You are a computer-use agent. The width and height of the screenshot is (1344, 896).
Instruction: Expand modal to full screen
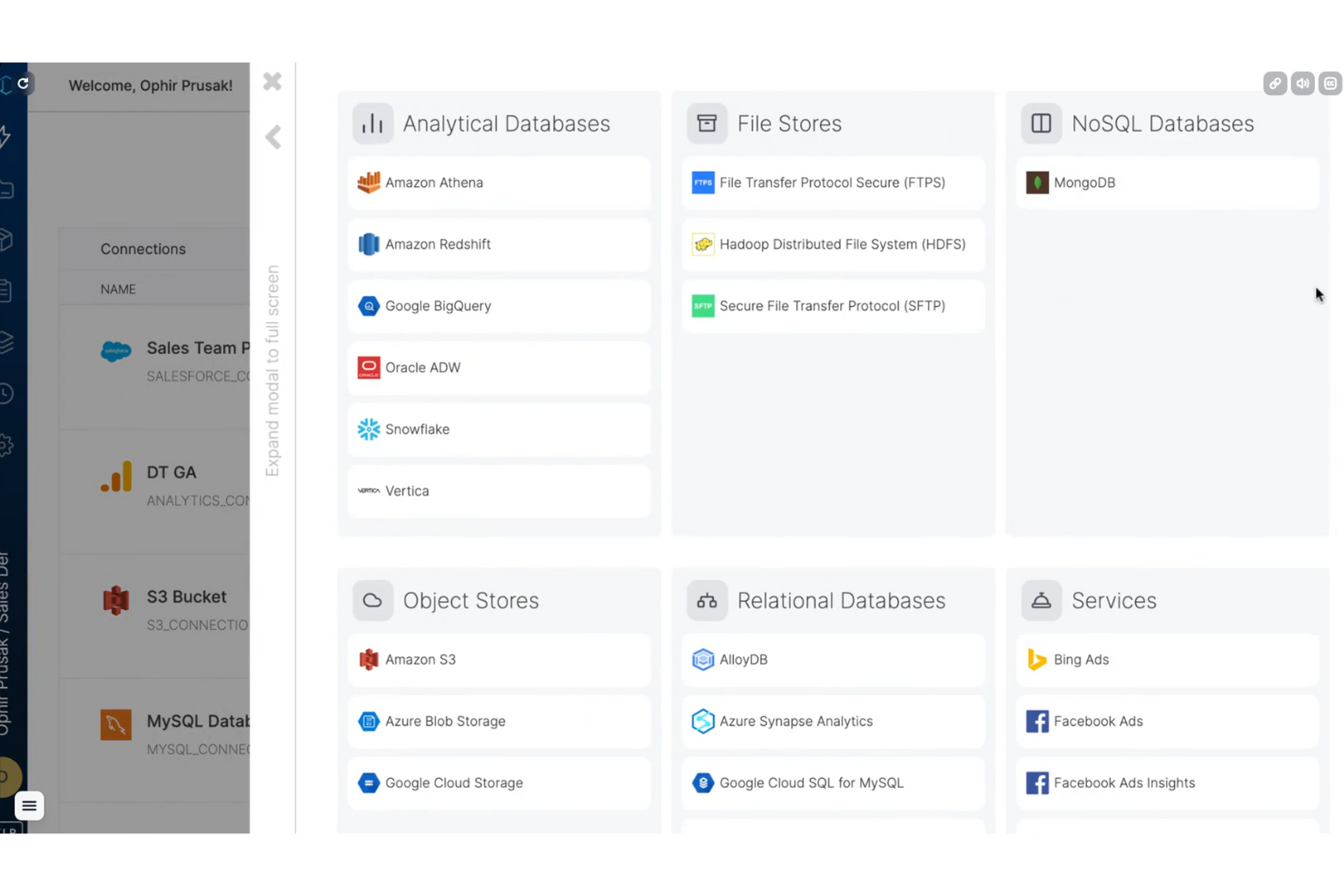(272, 372)
